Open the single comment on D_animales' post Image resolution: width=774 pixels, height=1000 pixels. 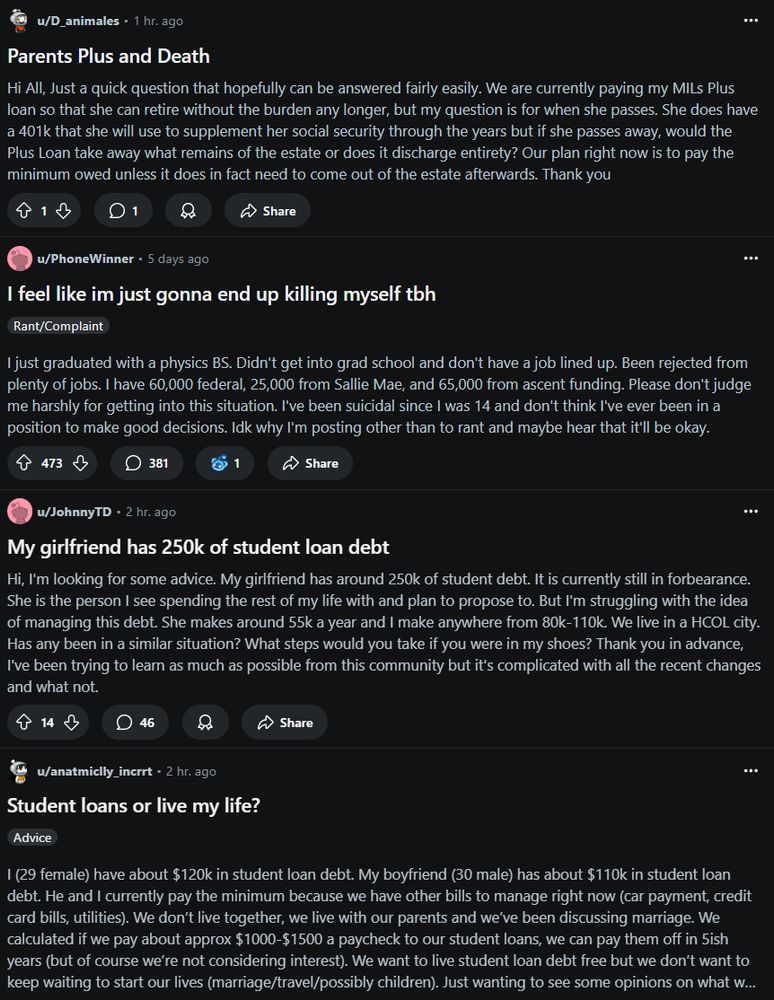pos(122,210)
